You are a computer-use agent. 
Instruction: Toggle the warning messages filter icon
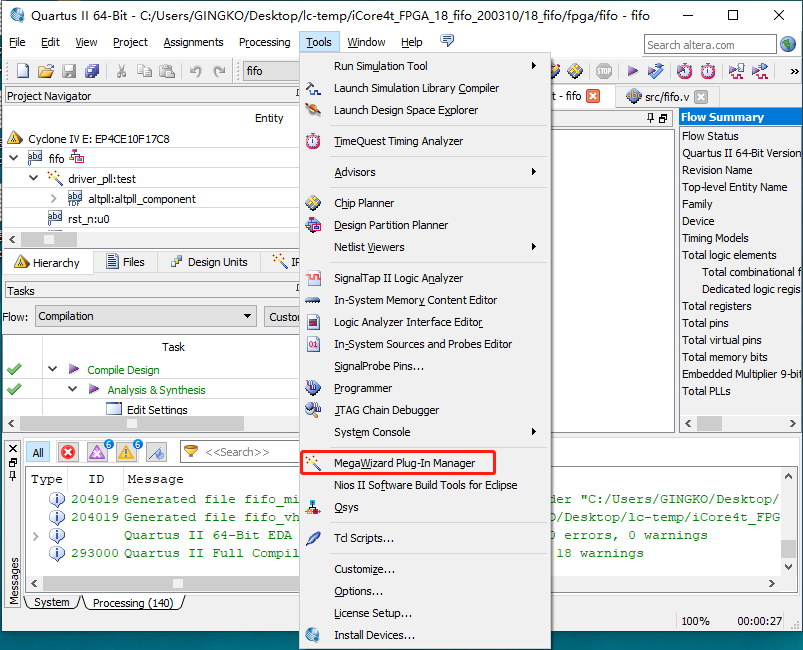127,452
